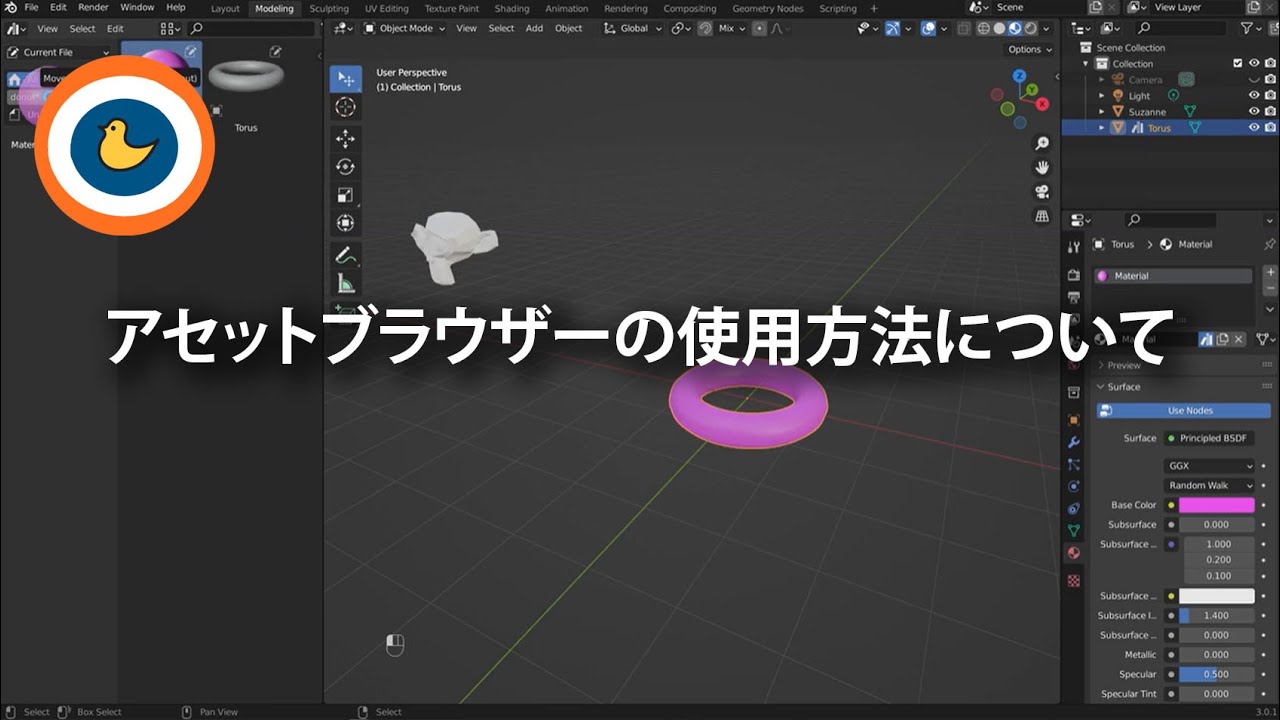Open the Material properties tab
The height and width of the screenshot is (720, 1280).
pyautogui.click(x=1074, y=552)
